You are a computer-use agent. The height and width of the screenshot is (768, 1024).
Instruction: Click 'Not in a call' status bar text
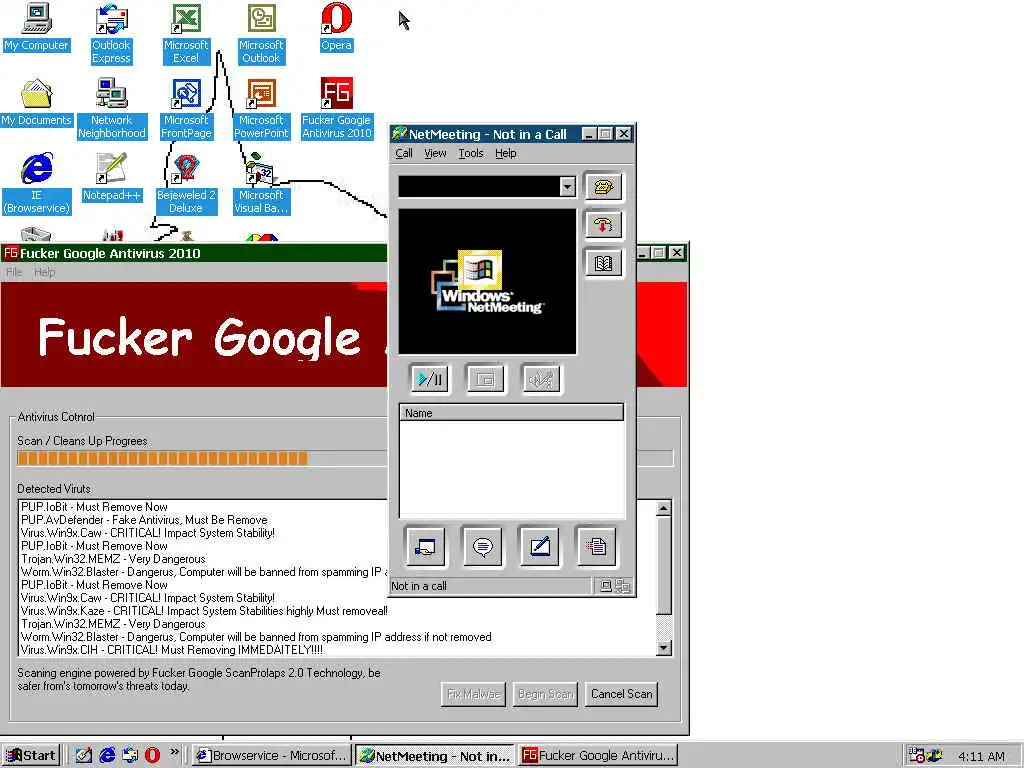[419, 586]
